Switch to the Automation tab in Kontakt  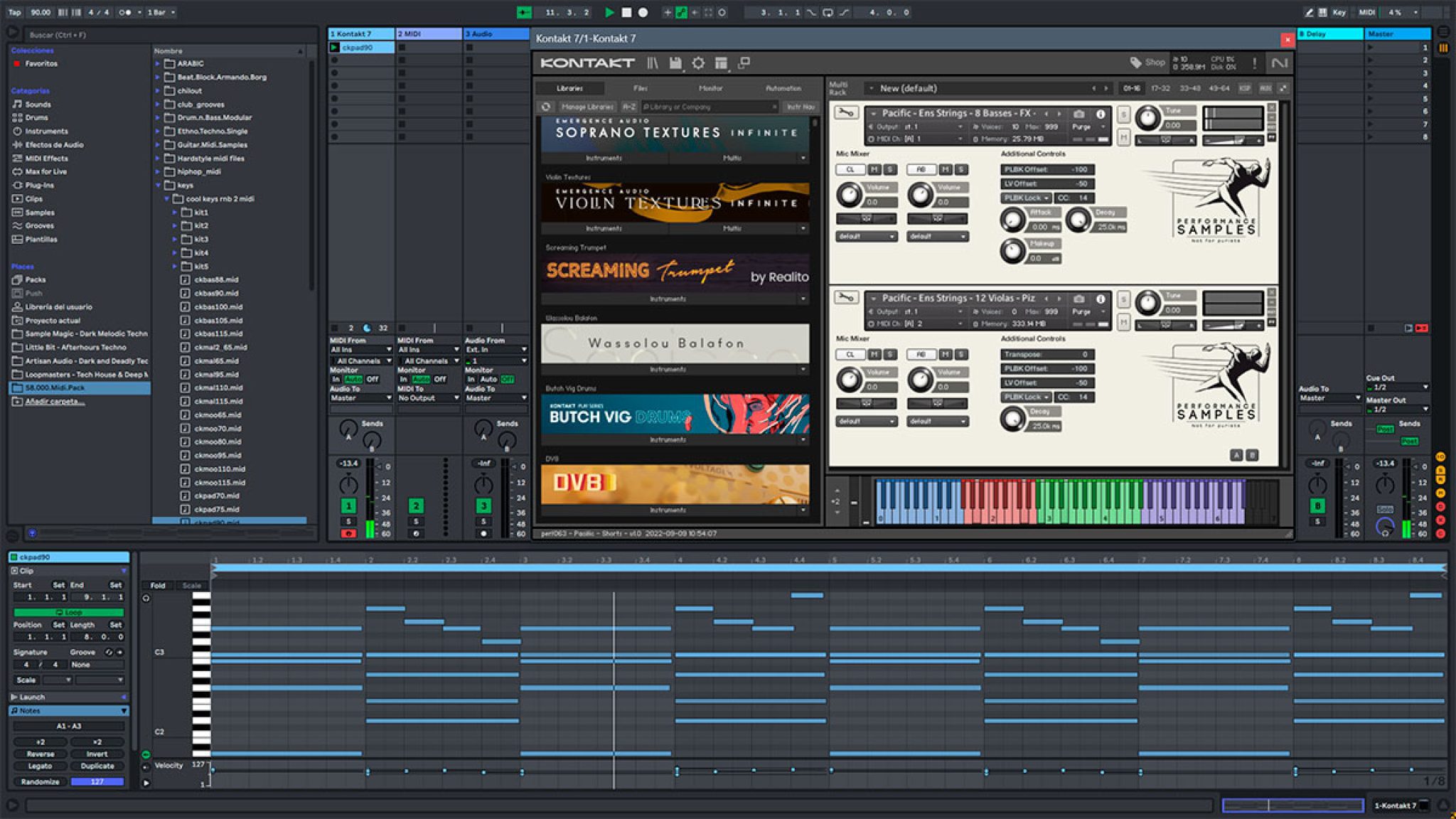(x=789, y=89)
